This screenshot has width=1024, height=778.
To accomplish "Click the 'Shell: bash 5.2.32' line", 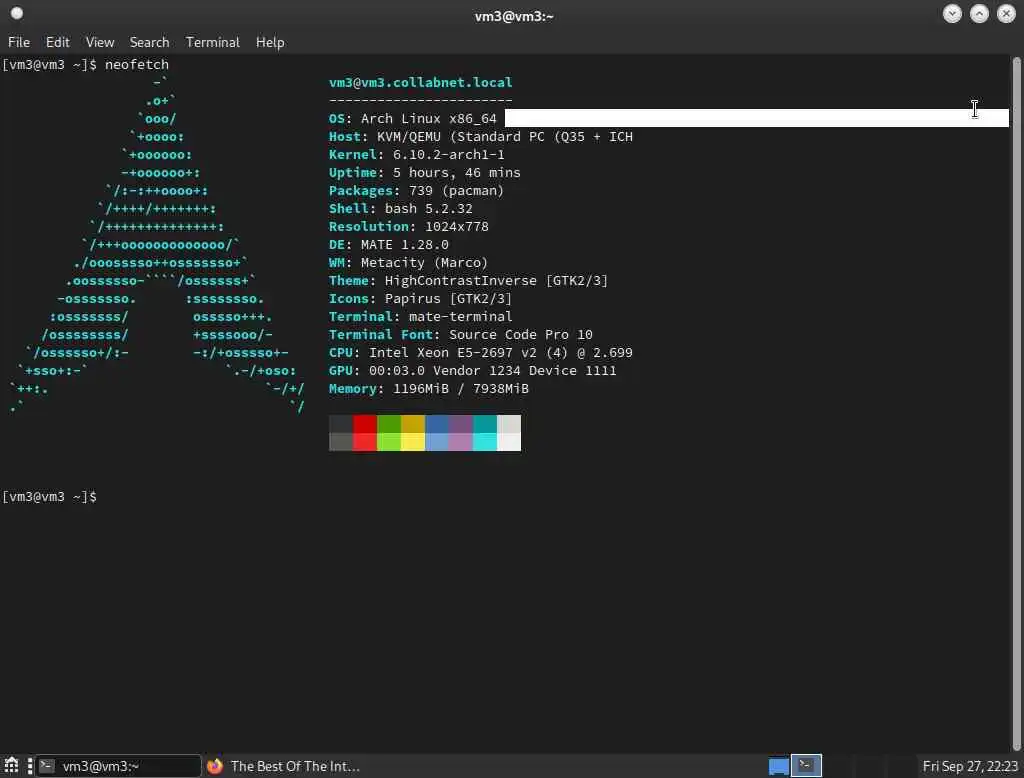I will point(400,208).
